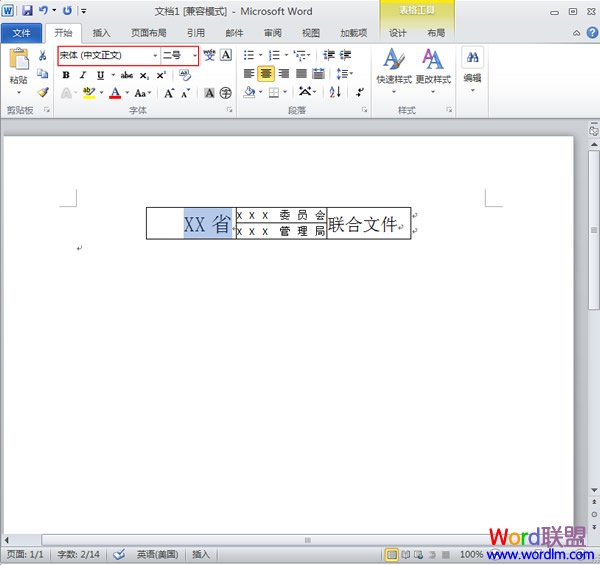Click the Copy icon

point(42,73)
